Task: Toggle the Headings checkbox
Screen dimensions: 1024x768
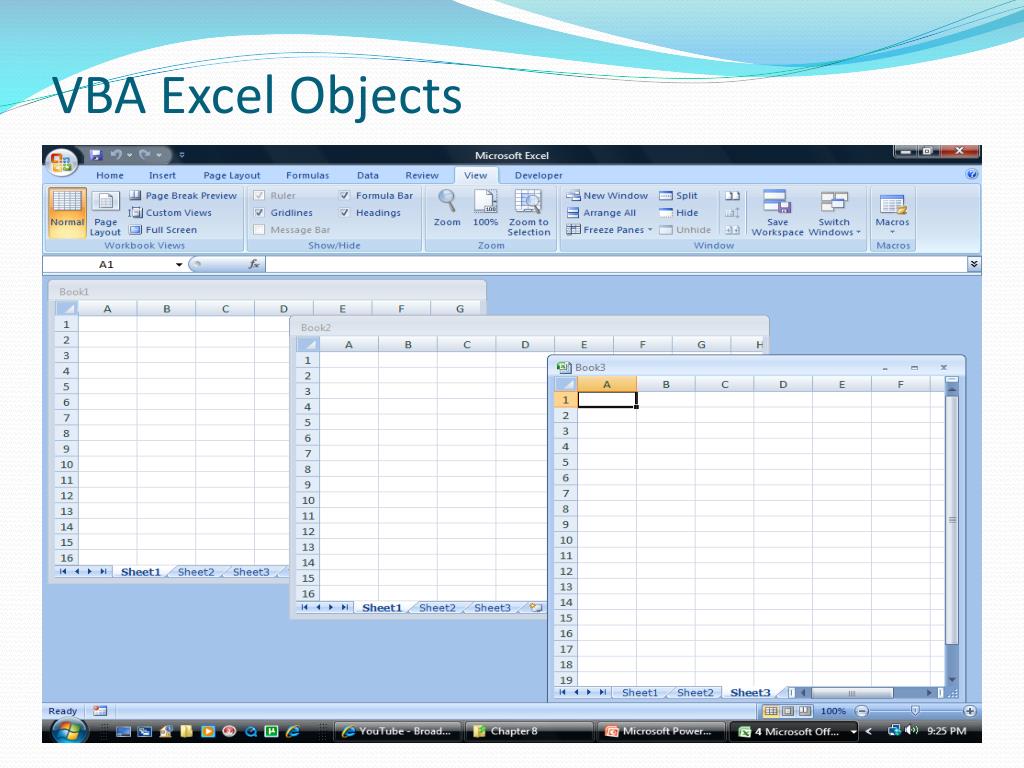Action: tap(345, 213)
